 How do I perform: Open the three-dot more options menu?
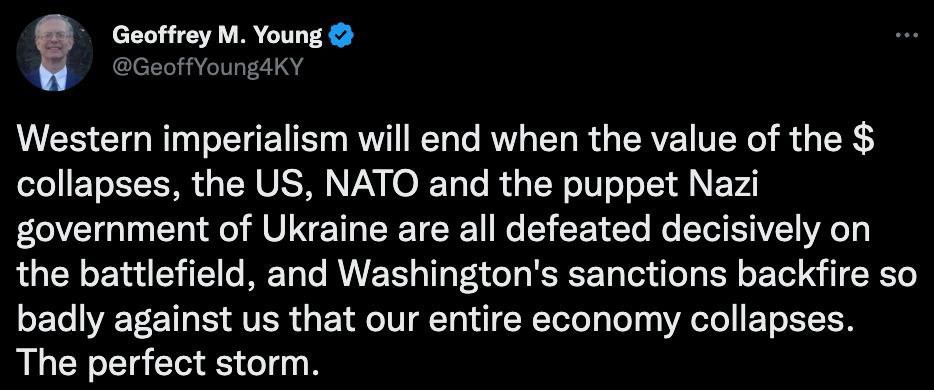[x=907, y=35]
